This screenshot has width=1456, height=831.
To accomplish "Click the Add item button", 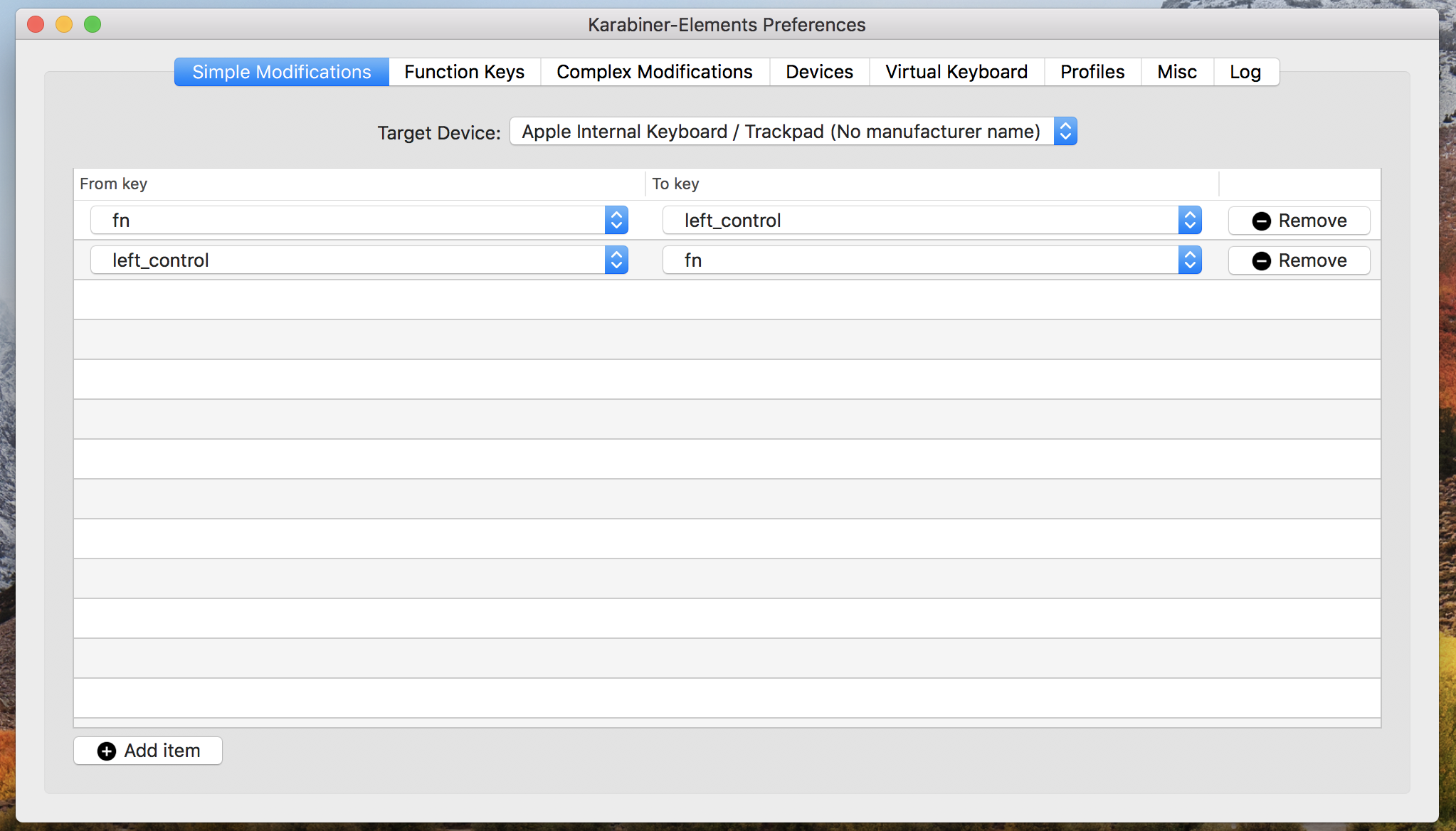I will tap(148, 751).
